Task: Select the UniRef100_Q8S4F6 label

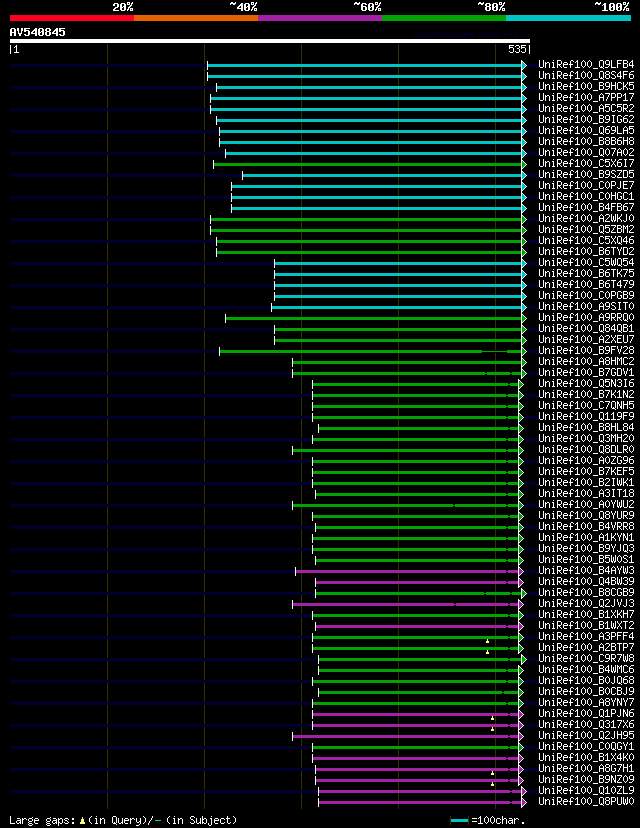Action: (586, 76)
